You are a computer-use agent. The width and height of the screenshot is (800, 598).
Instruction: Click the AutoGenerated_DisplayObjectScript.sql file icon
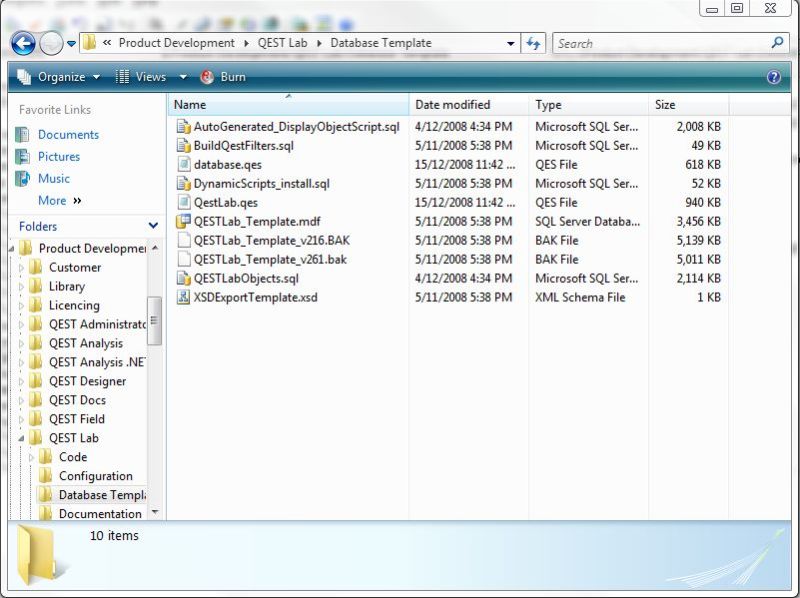[x=183, y=127]
